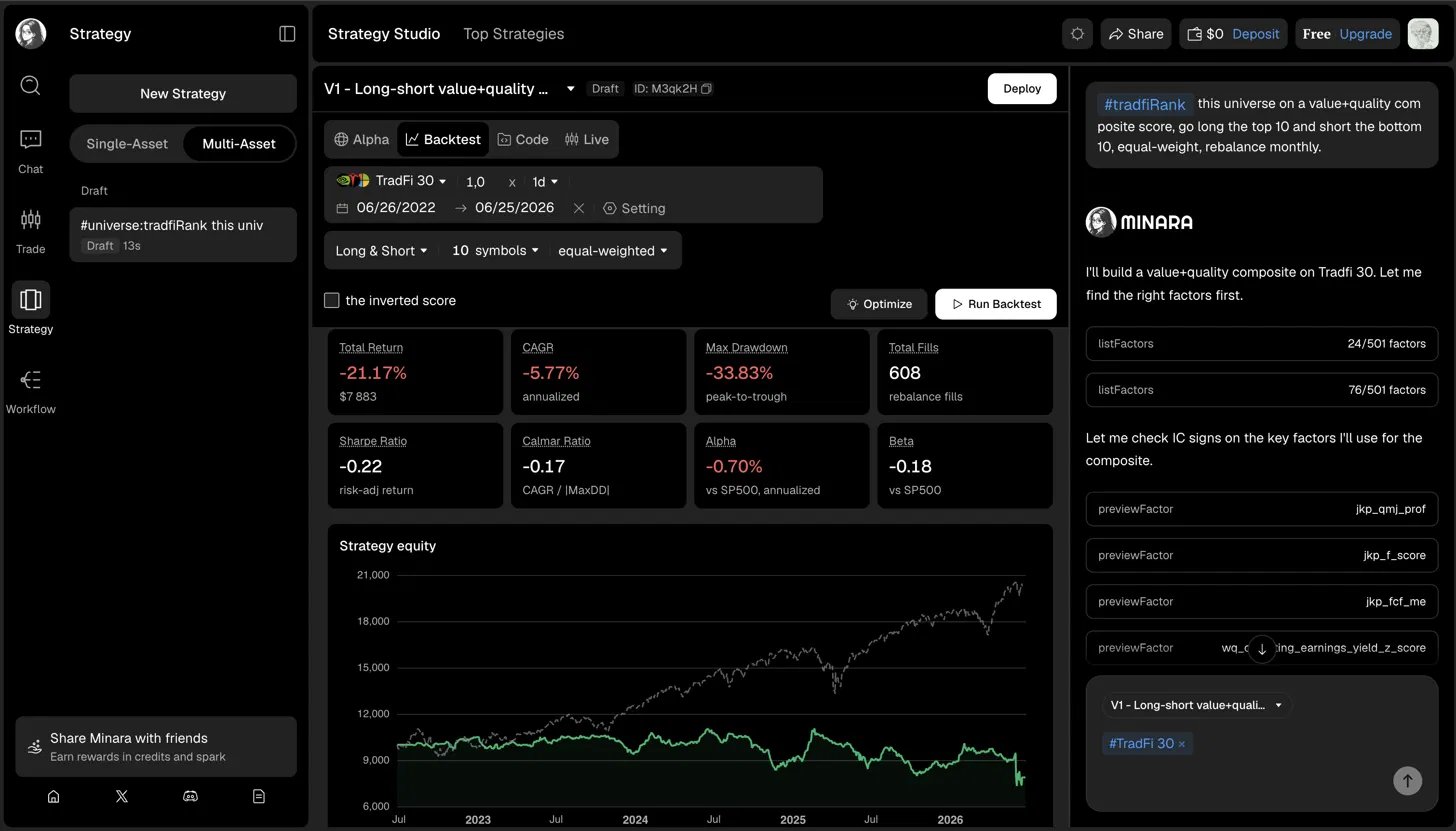Open the equal-weighted dropdown
This screenshot has width=1456, height=831.
point(613,251)
